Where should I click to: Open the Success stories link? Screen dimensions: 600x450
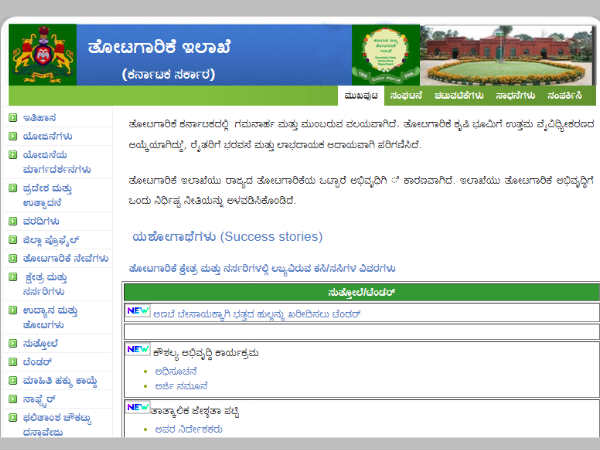click(227, 237)
